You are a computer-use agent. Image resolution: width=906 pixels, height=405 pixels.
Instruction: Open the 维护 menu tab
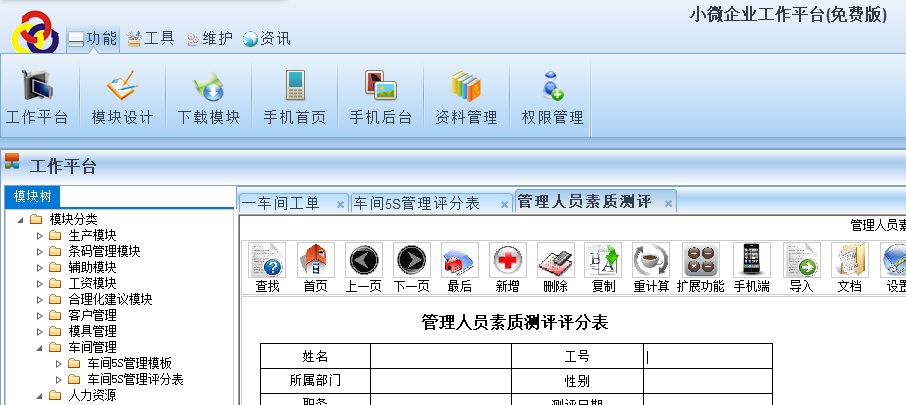(x=210, y=39)
